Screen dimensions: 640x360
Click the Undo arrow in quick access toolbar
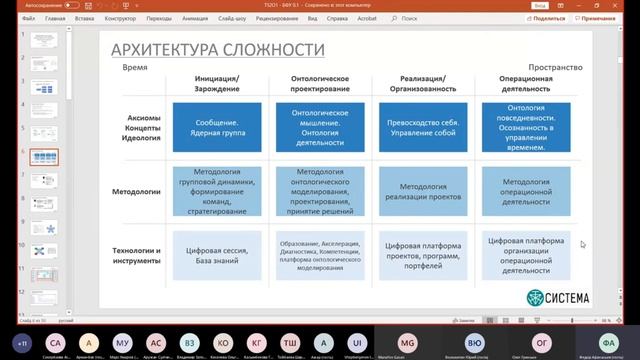click(x=100, y=6)
